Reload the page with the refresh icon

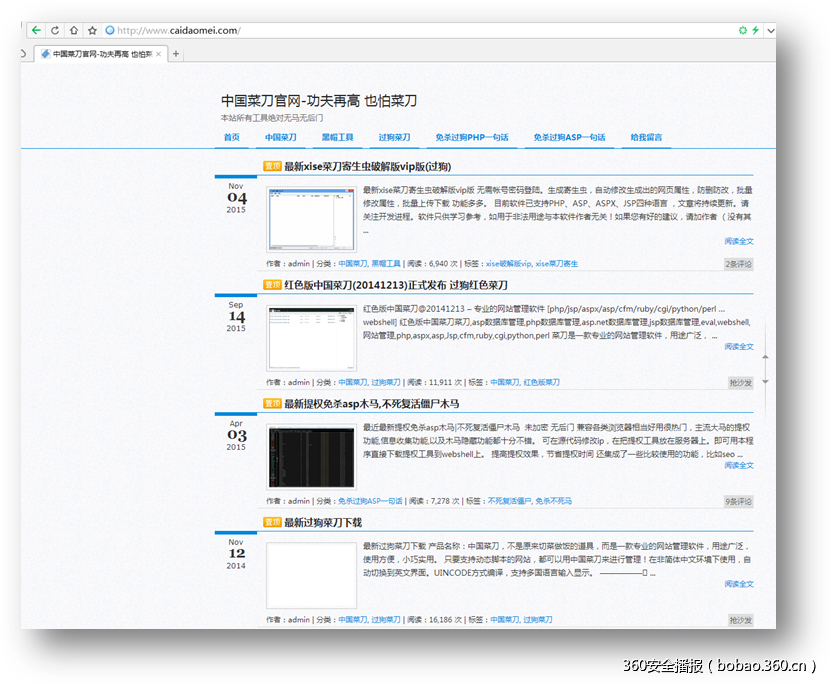coord(55,30)
